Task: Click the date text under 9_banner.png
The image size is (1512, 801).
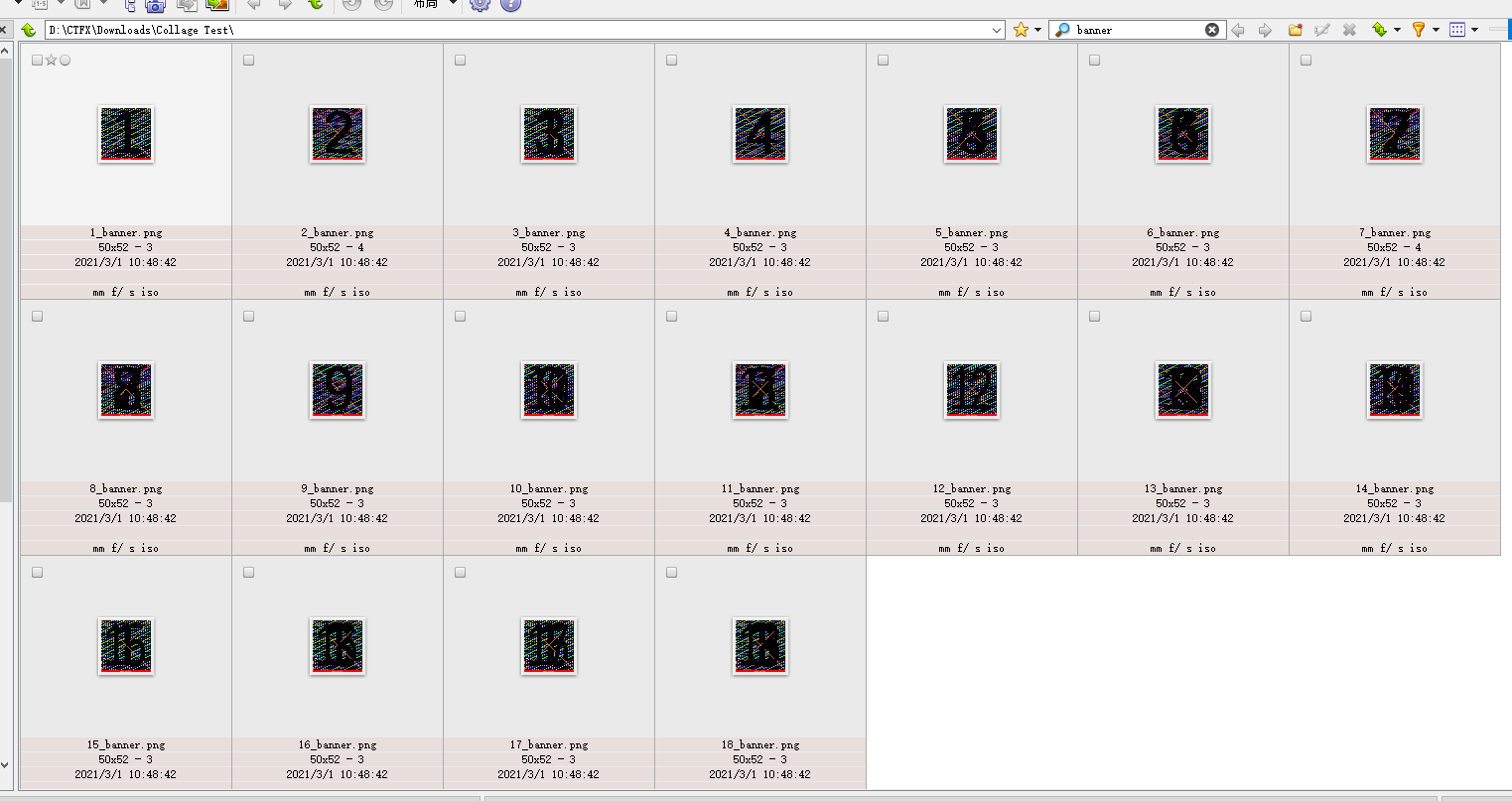Action: point(338,519)
